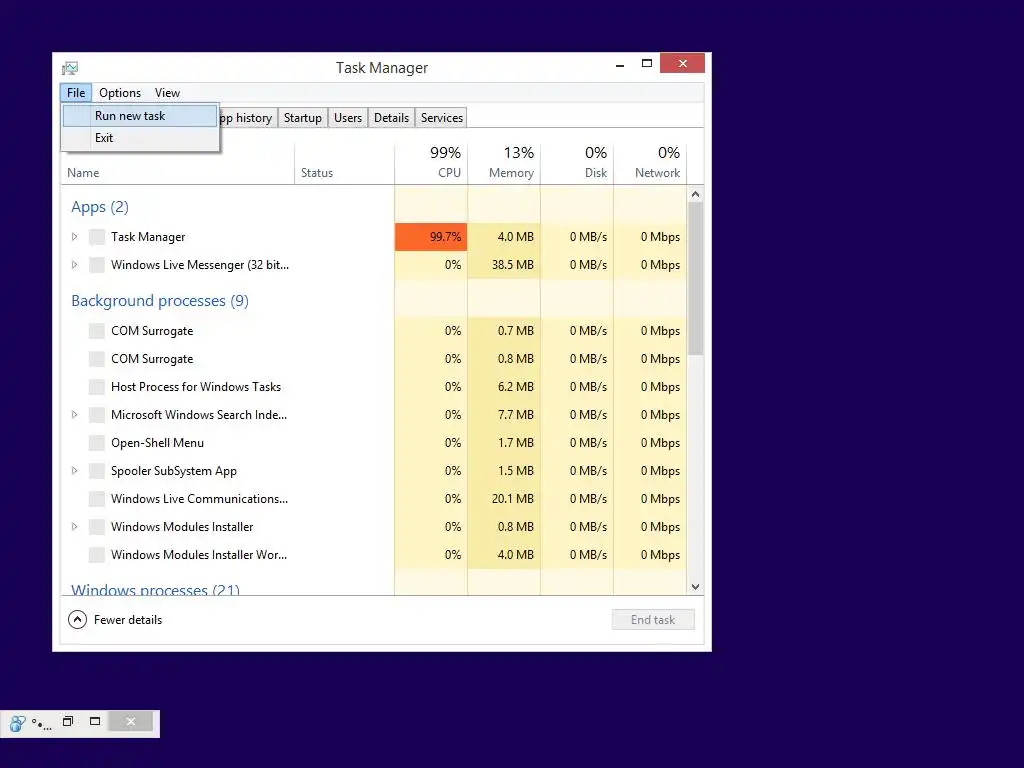Click the 99.7% CPU cell

431,237
